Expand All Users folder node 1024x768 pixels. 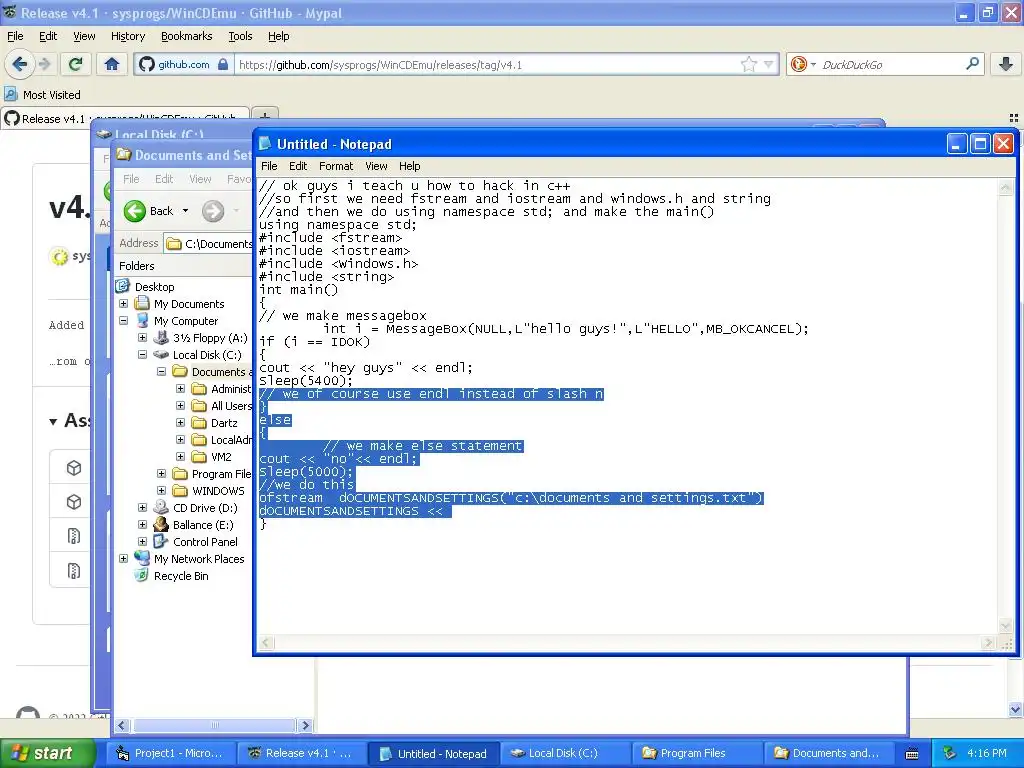coord(180,406)
